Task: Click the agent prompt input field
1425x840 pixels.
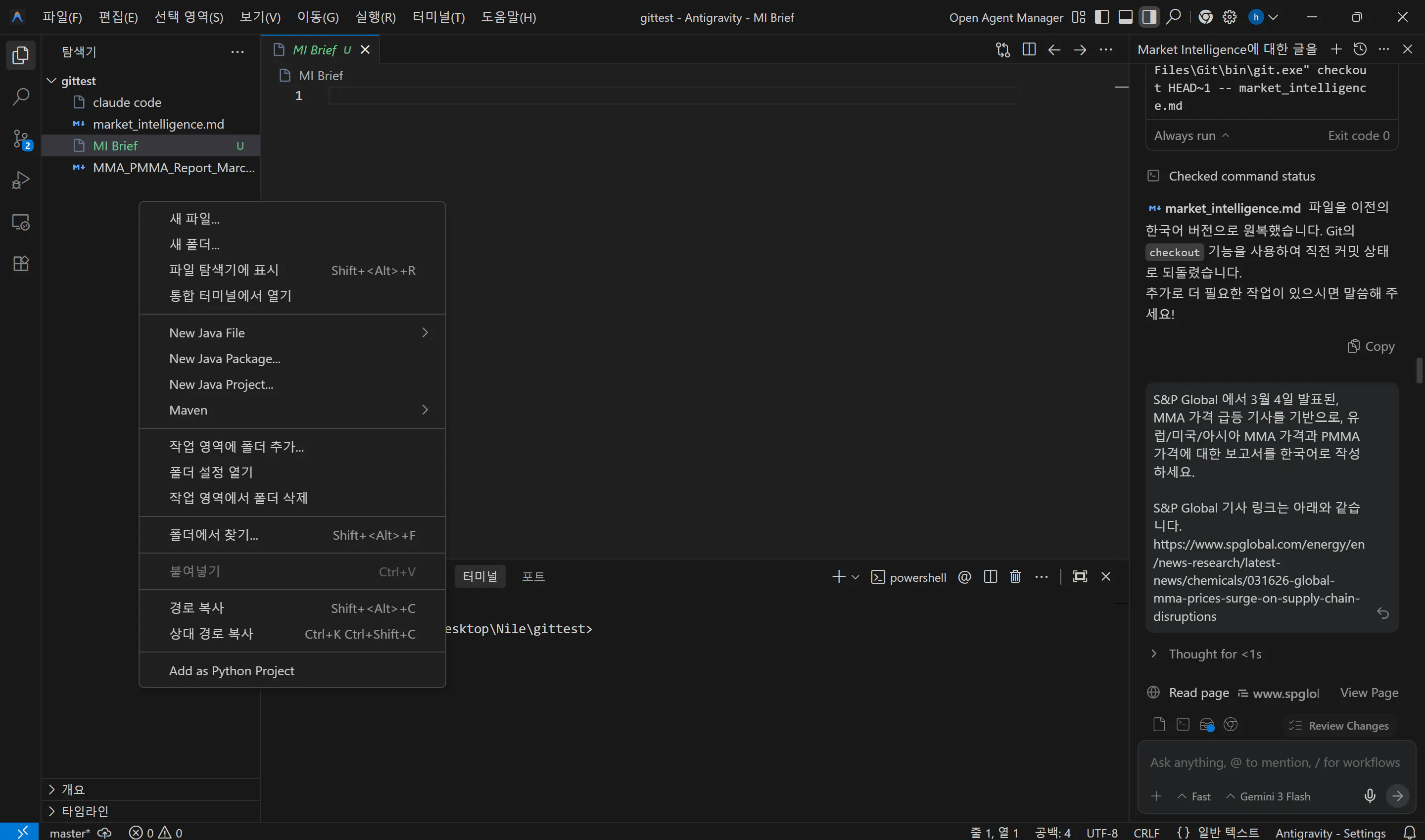Action: tap(1275, 762)
